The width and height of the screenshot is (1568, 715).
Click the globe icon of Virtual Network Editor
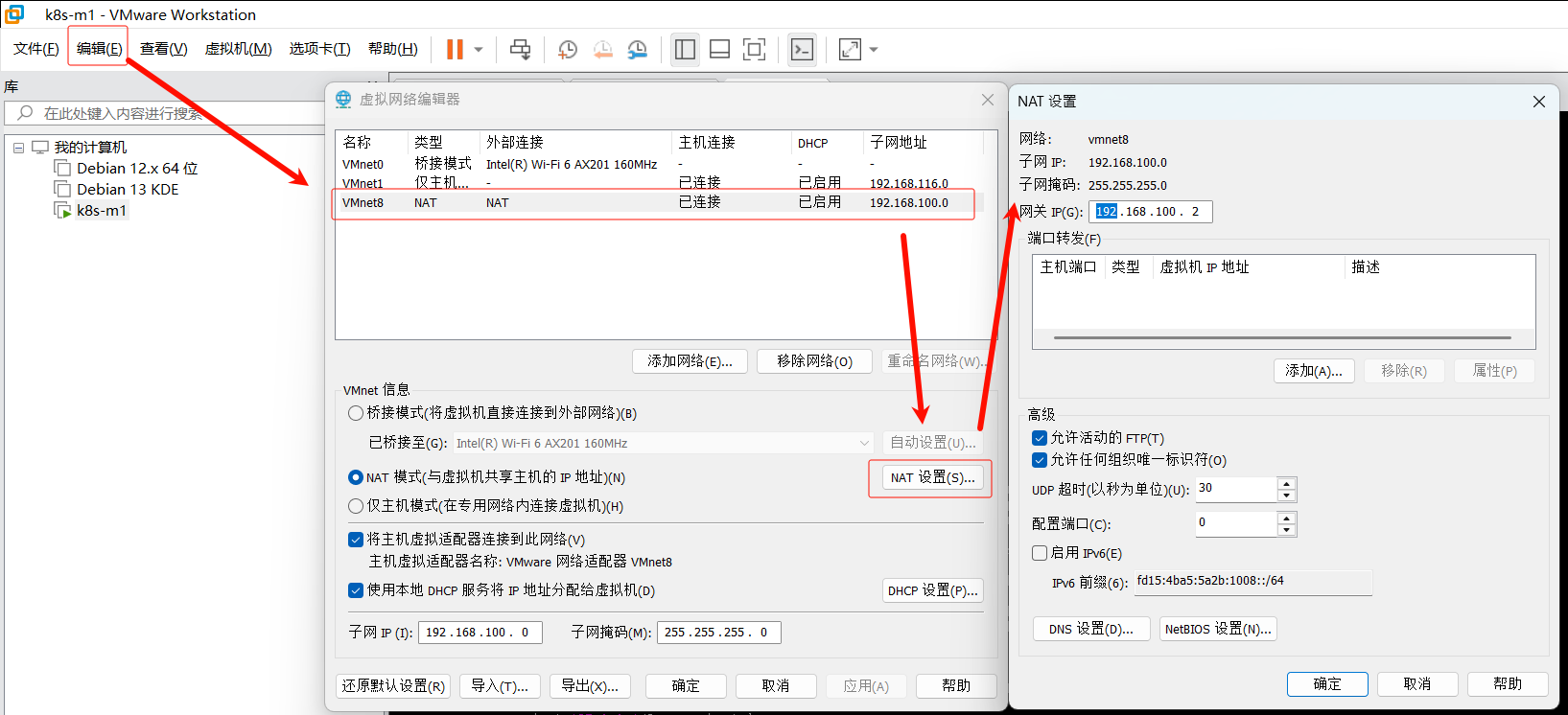point(343,99)
